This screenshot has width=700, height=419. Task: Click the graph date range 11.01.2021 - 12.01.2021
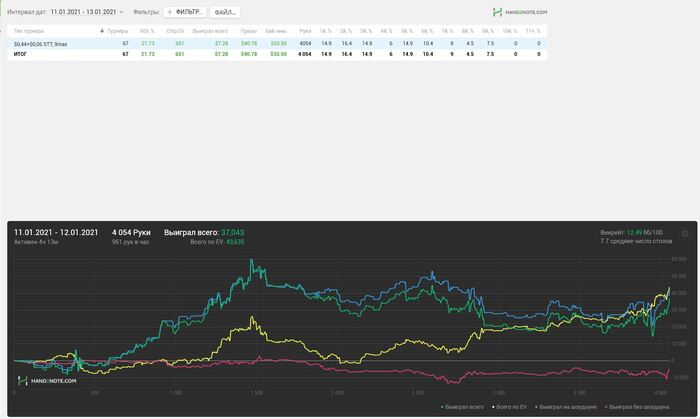pyautogui.click(x=56, y=232)
